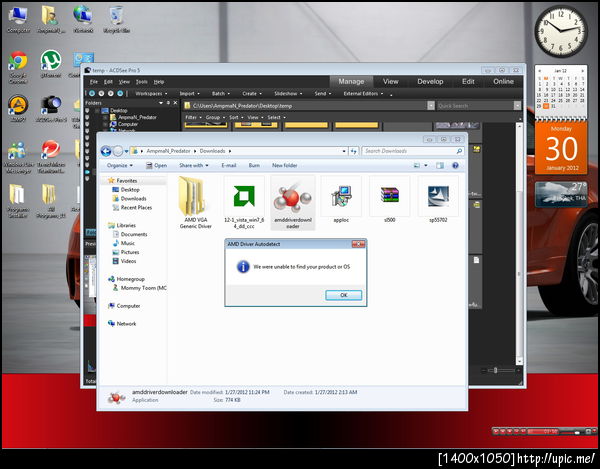
Task: Go back in the Downloads Explorer window
Action: click(106, 151)
